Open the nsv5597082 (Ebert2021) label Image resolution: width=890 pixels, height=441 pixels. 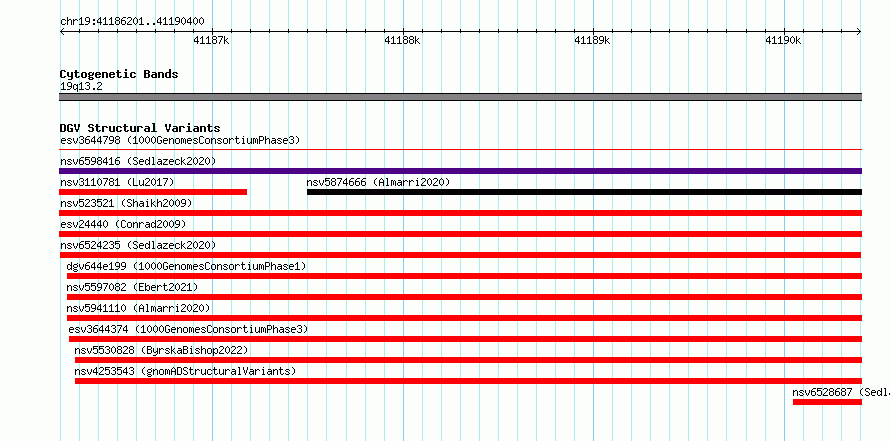click(132, 287)
